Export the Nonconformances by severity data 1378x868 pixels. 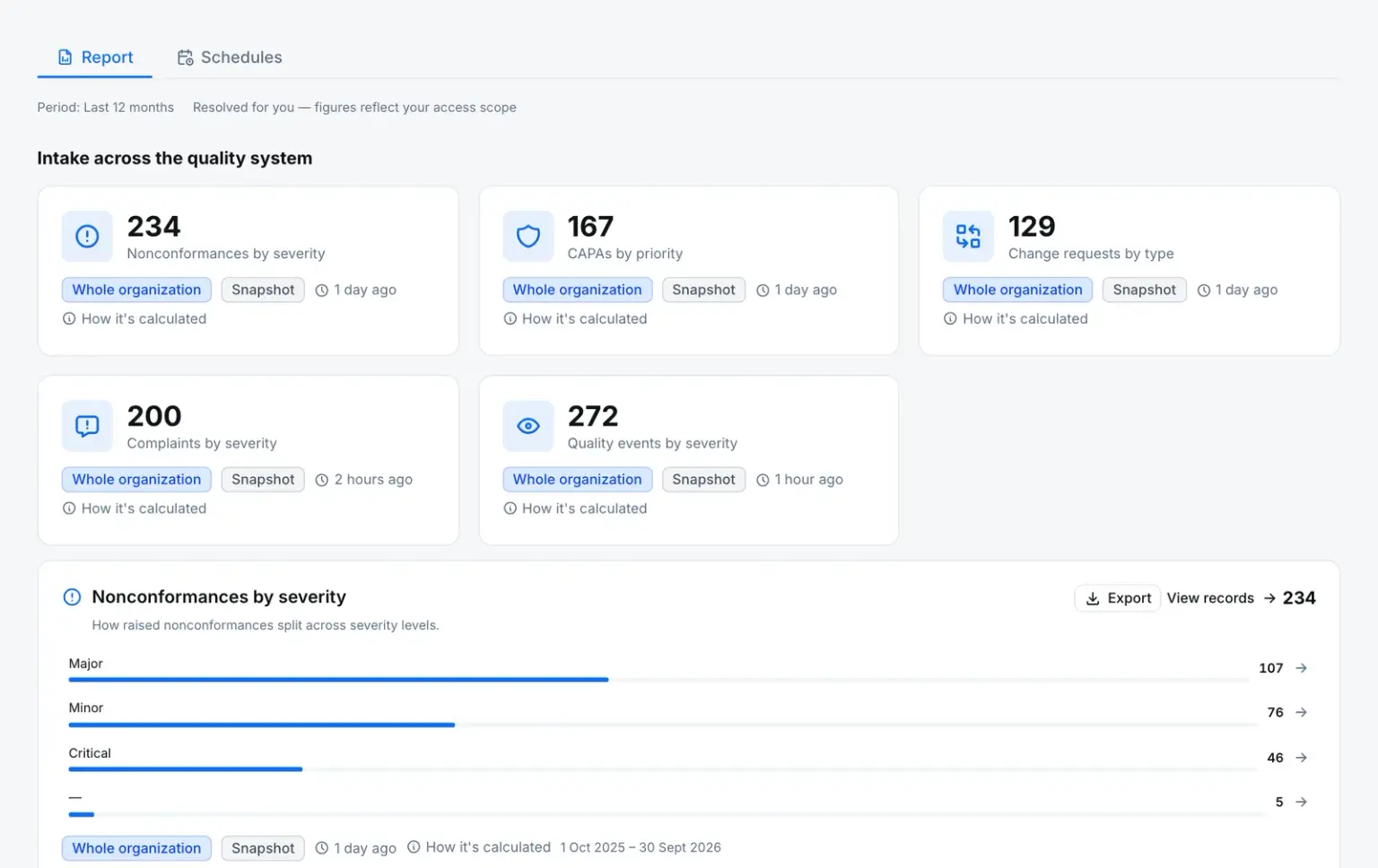pyautogui.click(x=1118, y=598)
